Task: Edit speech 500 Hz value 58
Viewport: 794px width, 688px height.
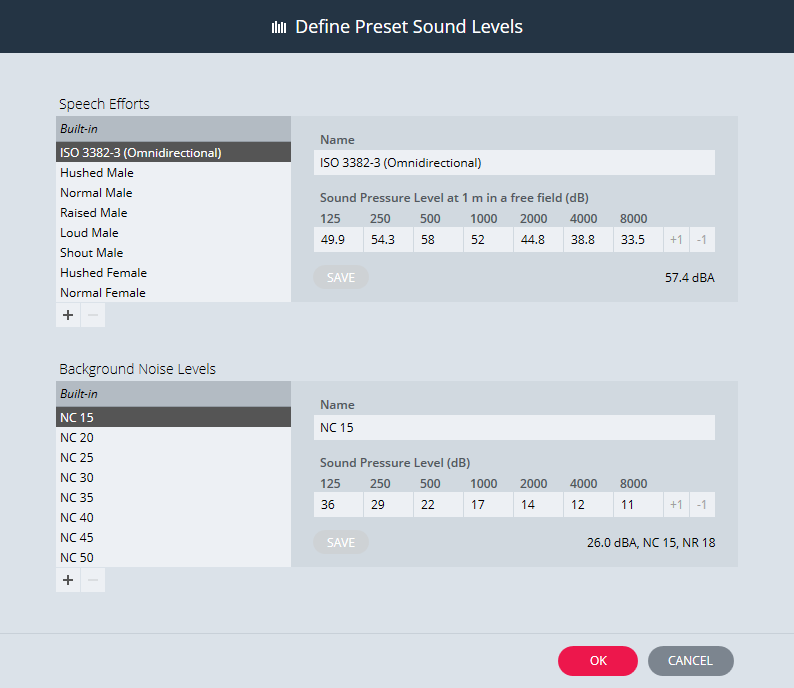Action: coord(439,239)
